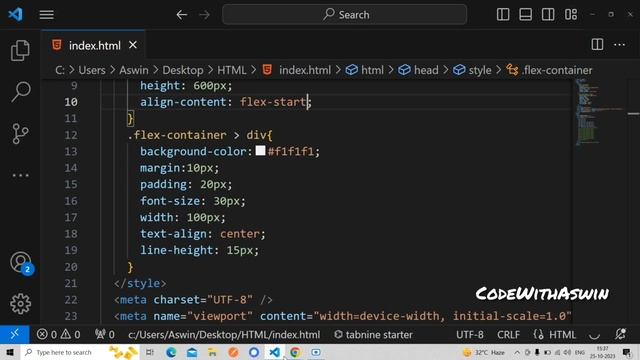This screenshot has height=360, width=640.
Task: Select the HTML language mode
Action: (x=562, y=335)
